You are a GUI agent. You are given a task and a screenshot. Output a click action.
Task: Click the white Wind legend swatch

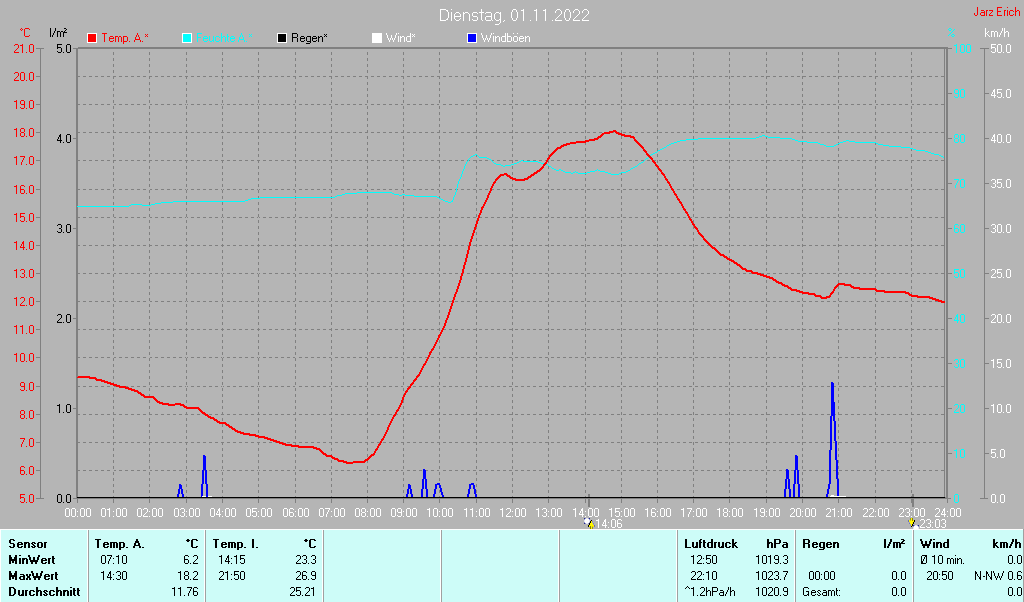click(377, 39)
